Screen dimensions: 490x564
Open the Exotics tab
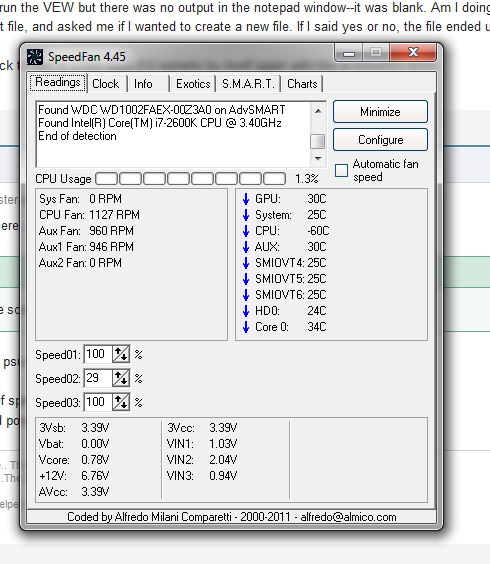193,84
